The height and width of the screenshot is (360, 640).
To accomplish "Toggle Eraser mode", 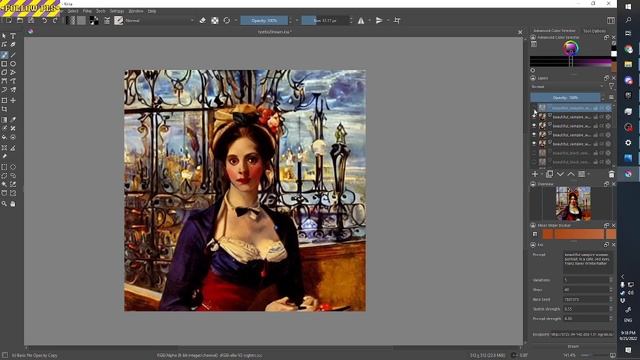I will [202, 20].
